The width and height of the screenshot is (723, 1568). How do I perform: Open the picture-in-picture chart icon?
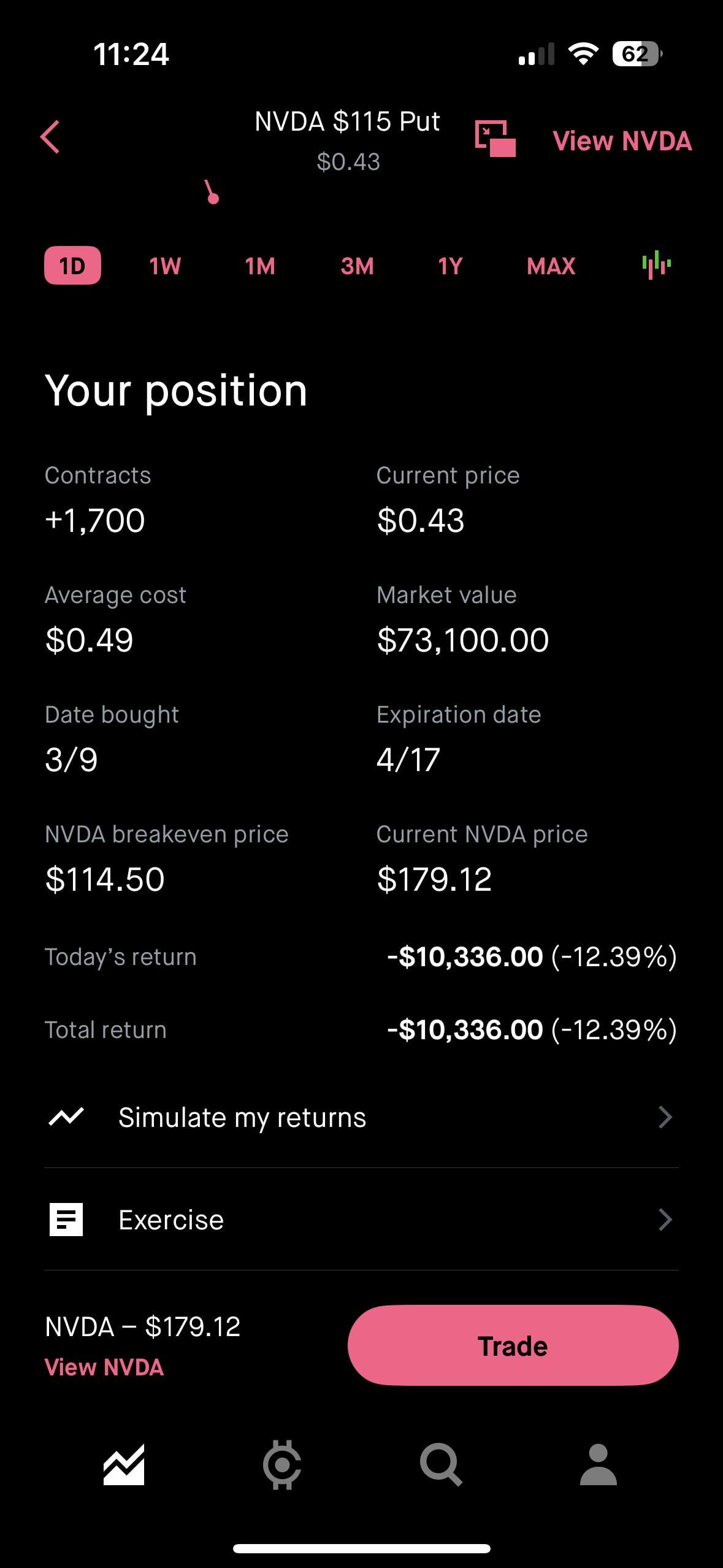(495, 139)
